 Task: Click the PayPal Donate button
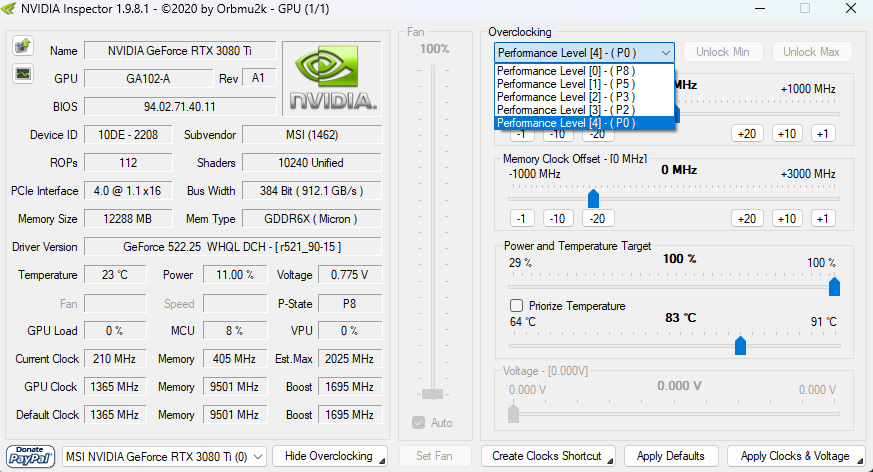coord(31,456)
